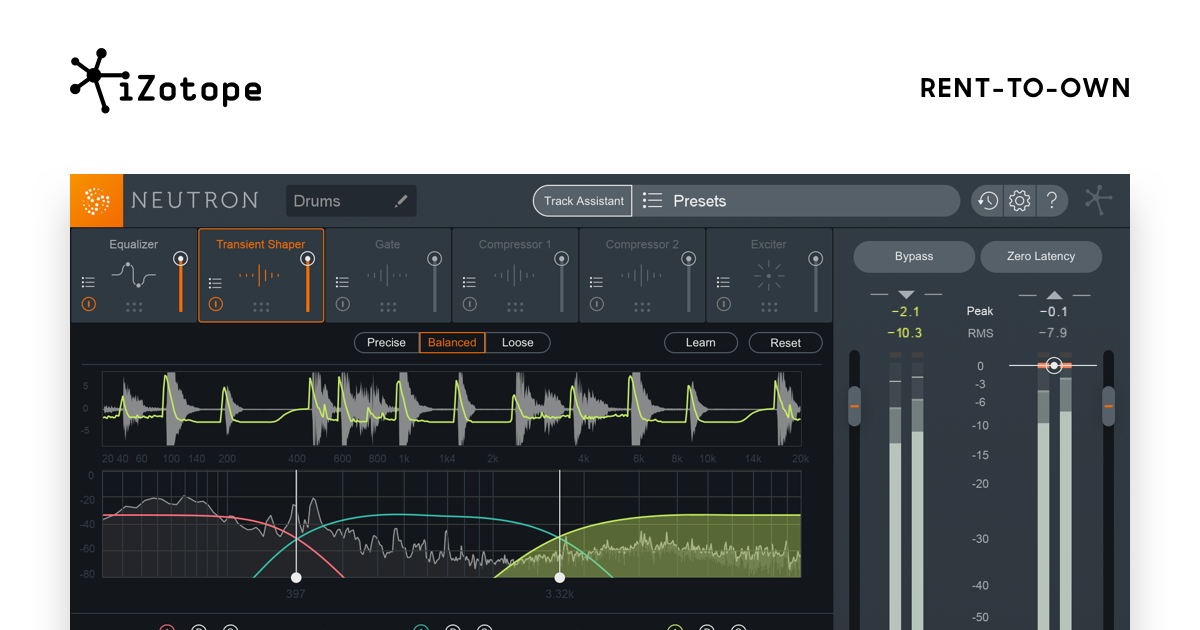Open the Presets dropdown
The height and width of the screenshot is (630, 1200).
[x=795, y=200]
